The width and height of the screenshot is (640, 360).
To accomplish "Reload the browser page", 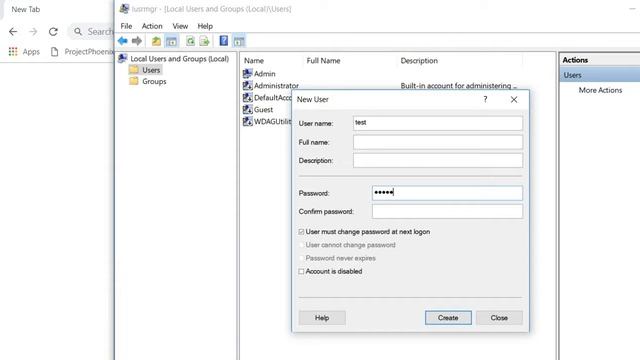I will click(53, 31).
